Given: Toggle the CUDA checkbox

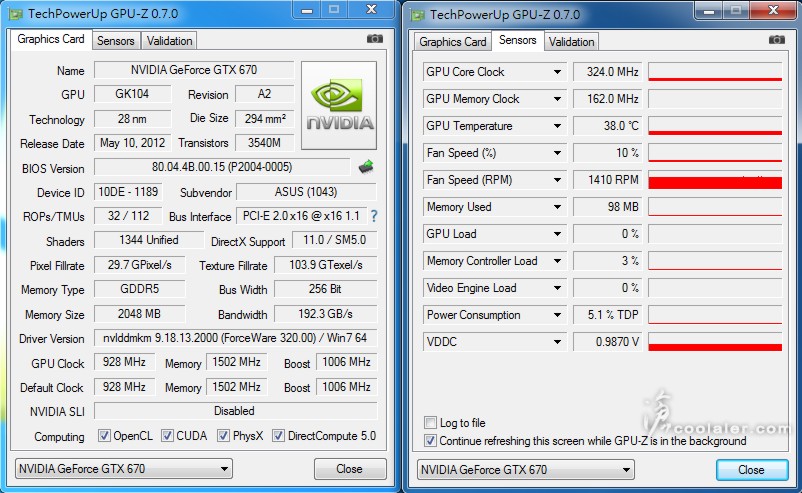Looking at the screenshot, I should (167, 436).
